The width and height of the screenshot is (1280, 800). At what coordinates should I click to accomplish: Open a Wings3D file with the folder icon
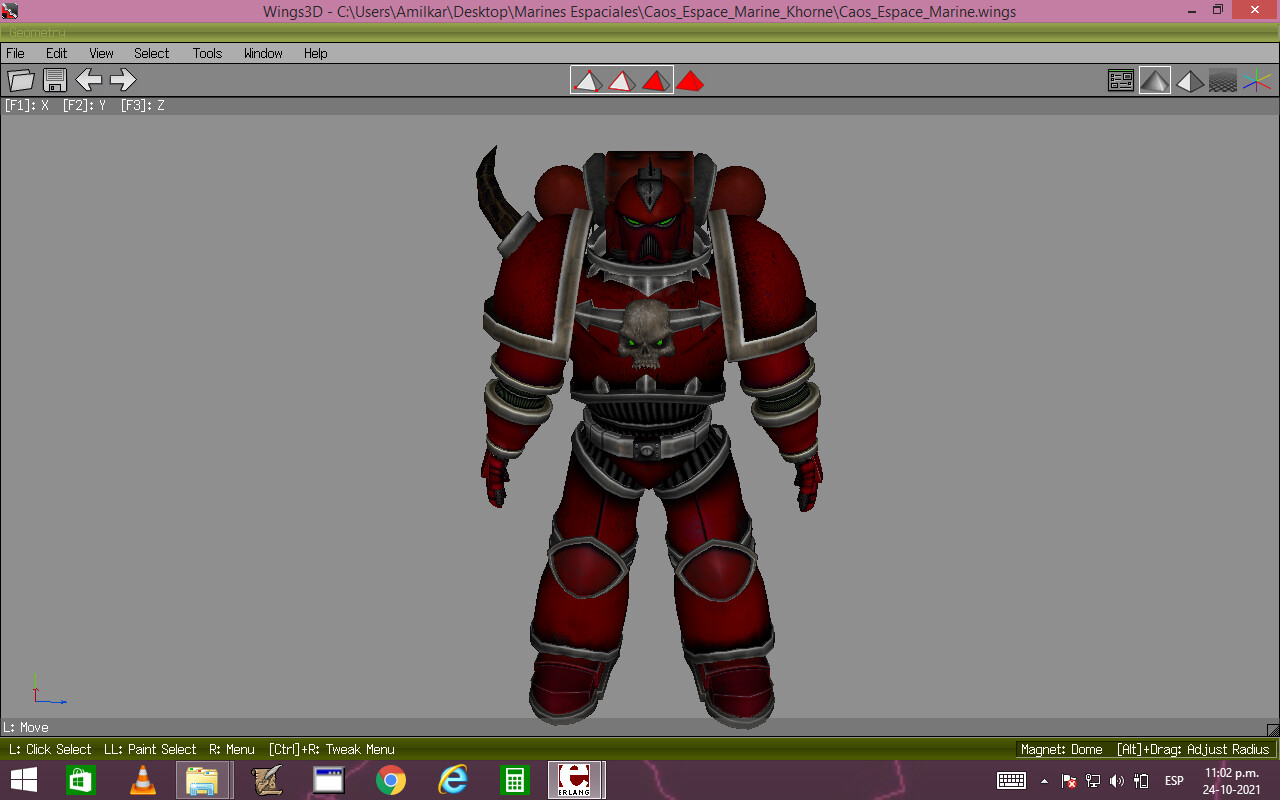20,80
